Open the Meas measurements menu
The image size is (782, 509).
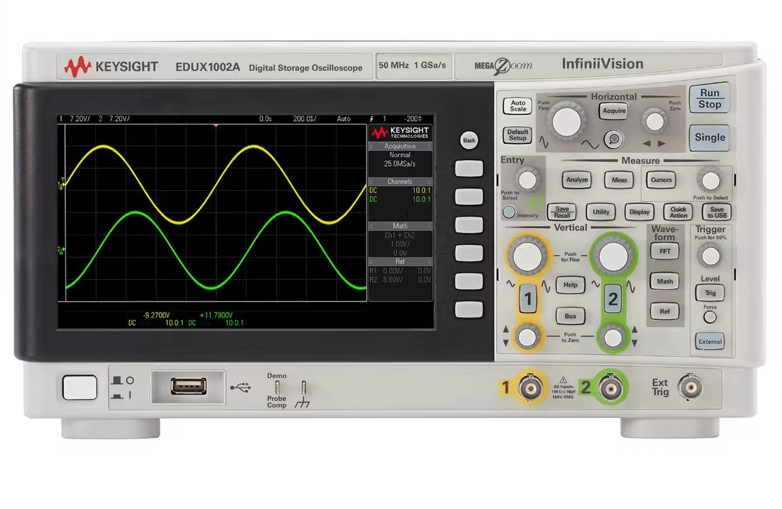tap(619, 180)
